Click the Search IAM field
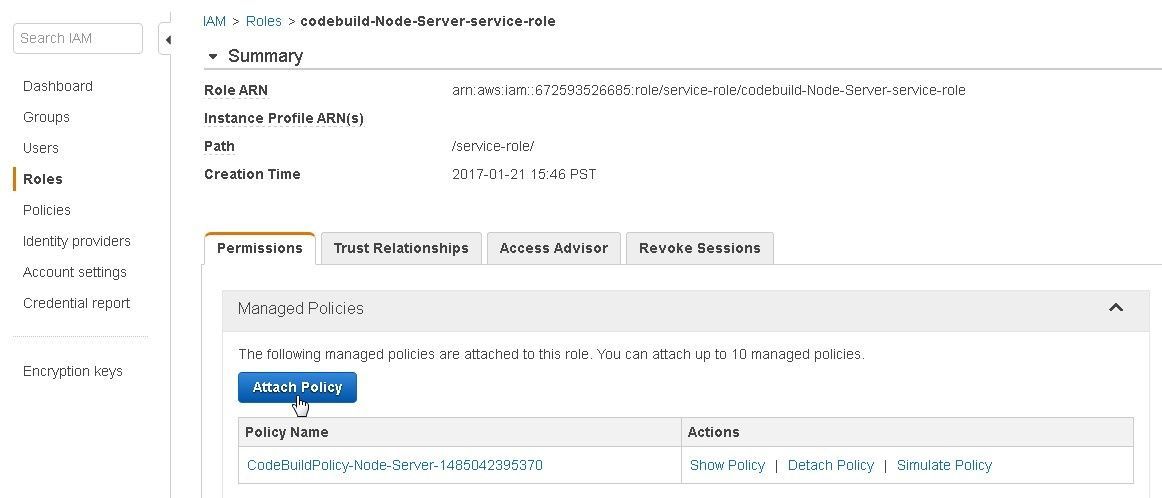This screenshot has height=498, width=1162. (78, 39)
